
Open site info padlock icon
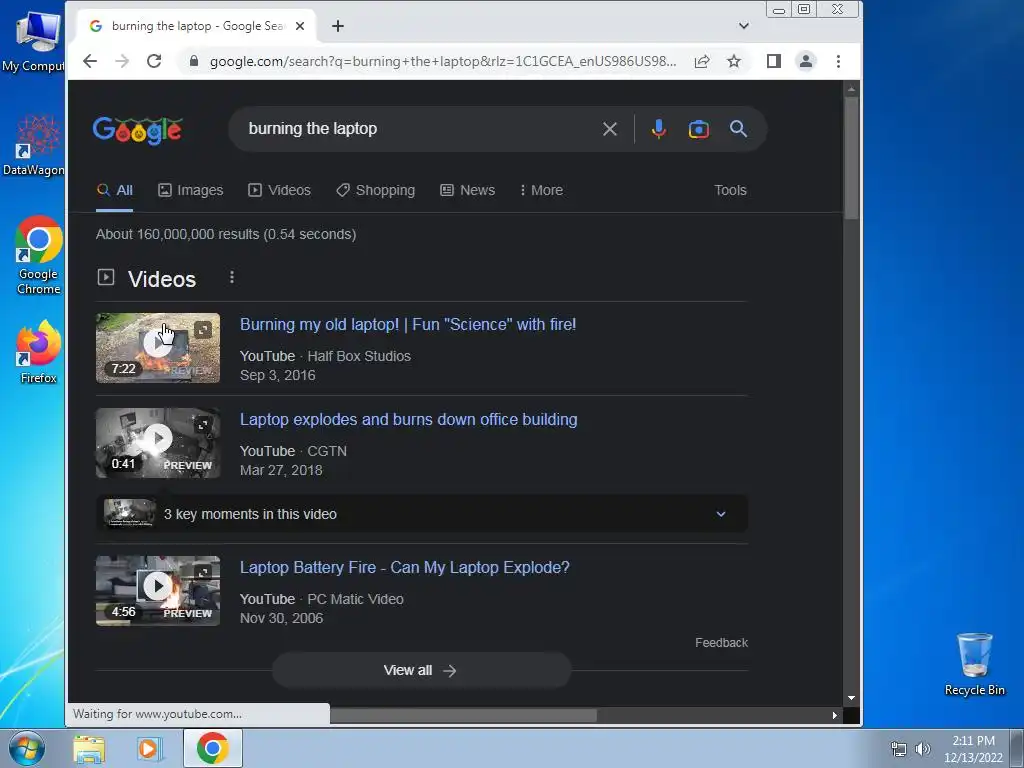click(193, 61)
